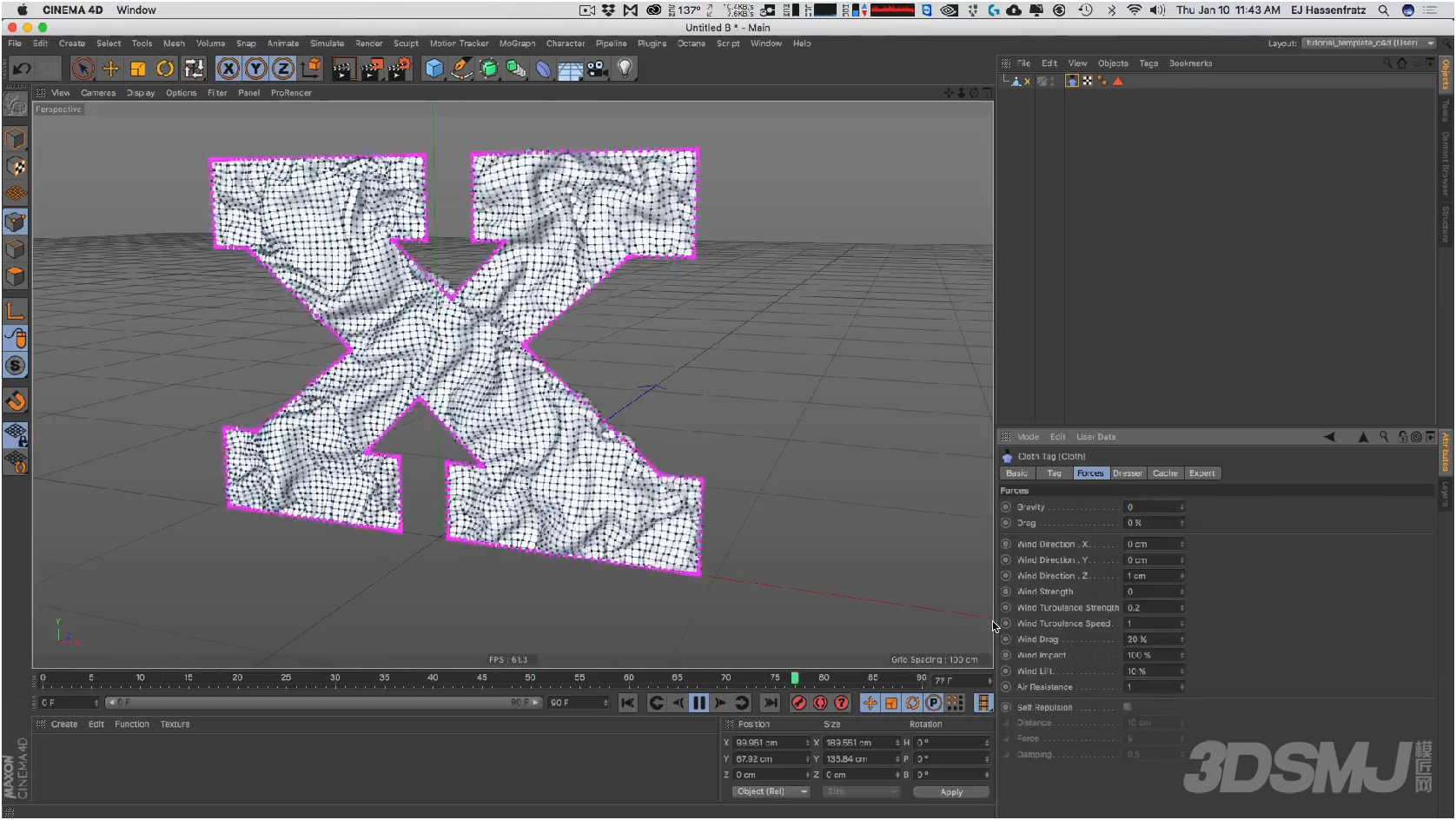
Task: Open the green Subdivision Surface generator icon
Action: [x=489, y=69]
